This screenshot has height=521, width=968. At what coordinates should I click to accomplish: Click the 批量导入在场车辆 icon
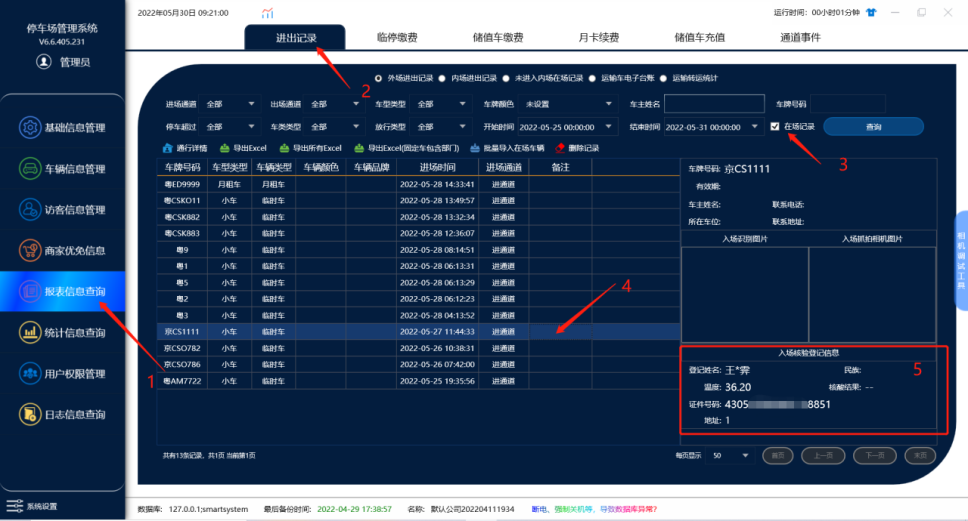(475, 148)
